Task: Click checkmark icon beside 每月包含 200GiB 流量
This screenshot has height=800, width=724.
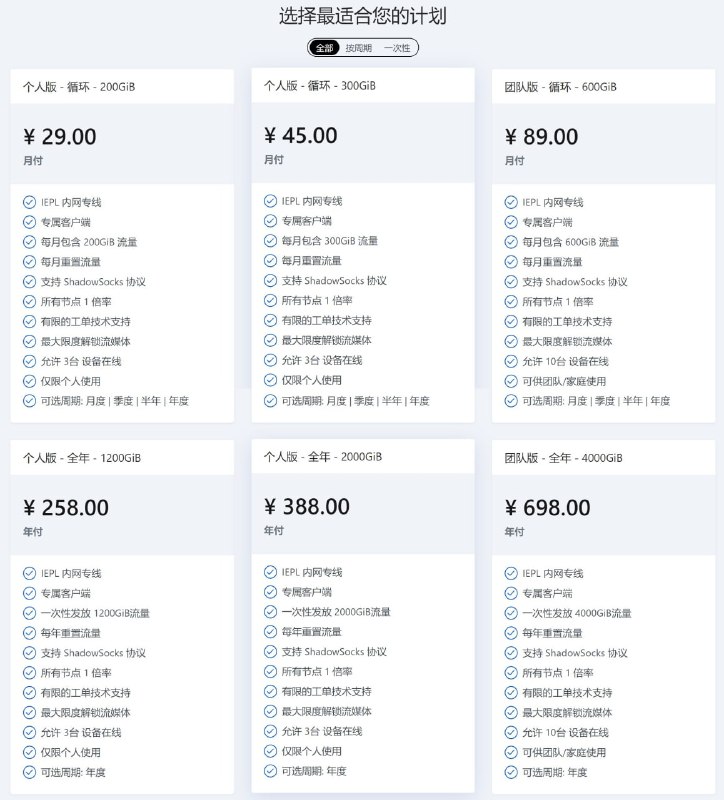Action: click(30, 242)
